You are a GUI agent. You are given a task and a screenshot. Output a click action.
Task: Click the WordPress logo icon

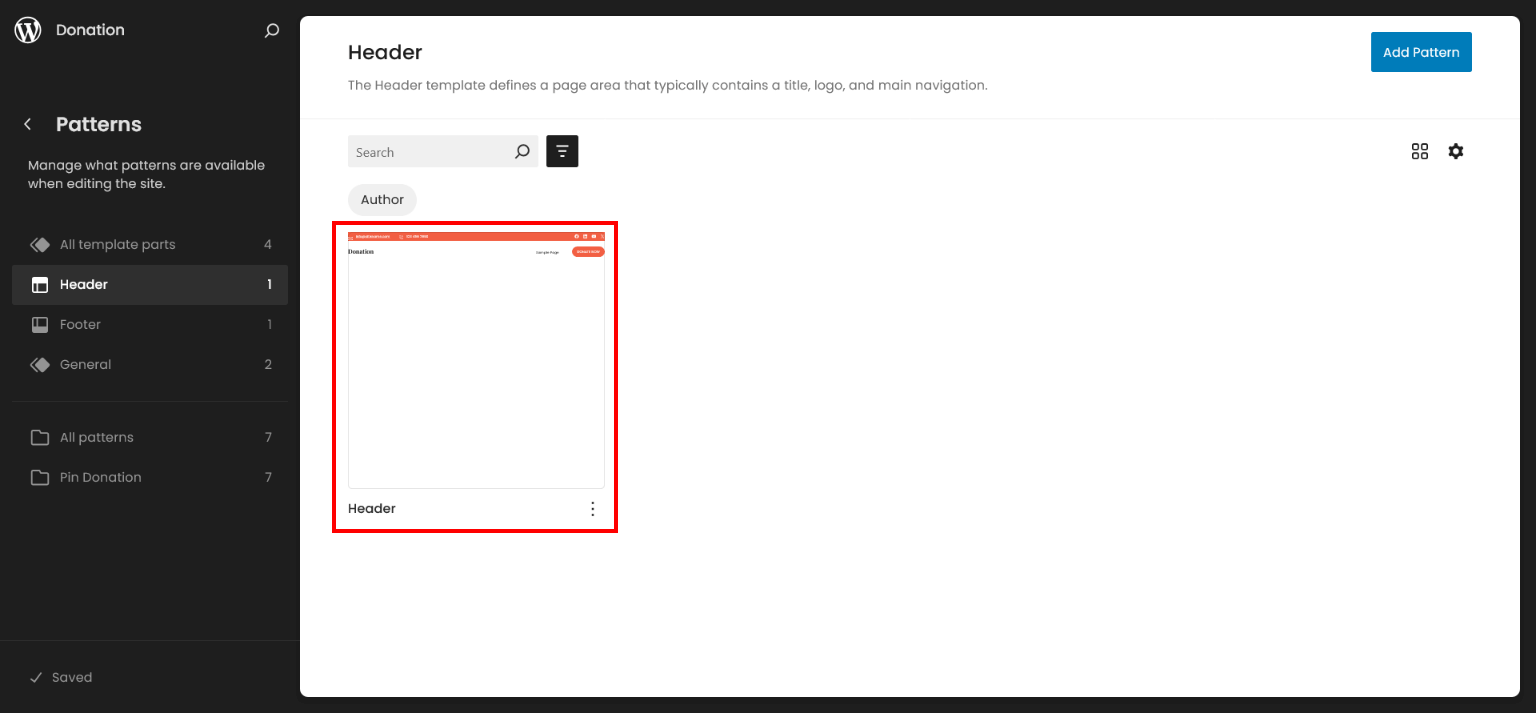point(28,30)
